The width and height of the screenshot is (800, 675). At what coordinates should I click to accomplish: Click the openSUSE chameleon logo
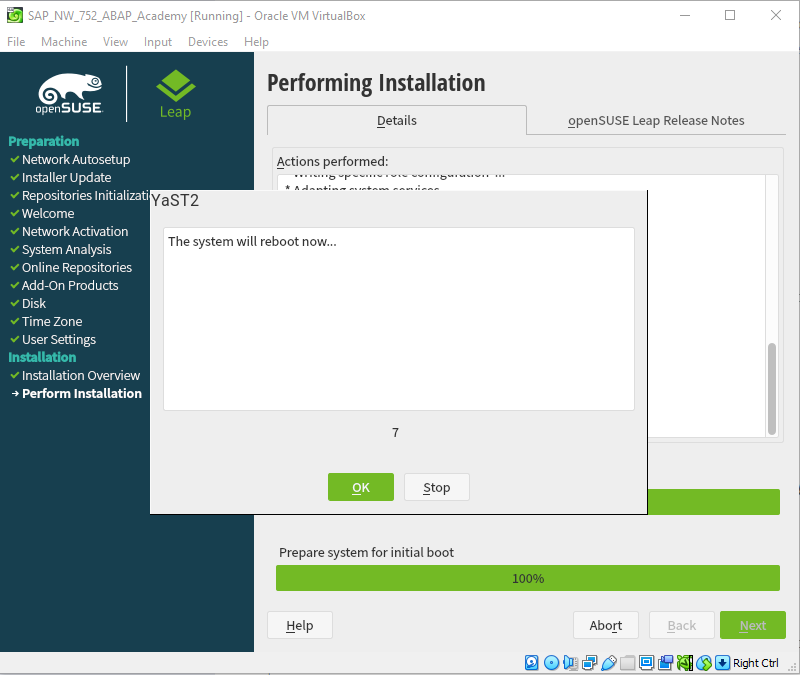point(70,93)
